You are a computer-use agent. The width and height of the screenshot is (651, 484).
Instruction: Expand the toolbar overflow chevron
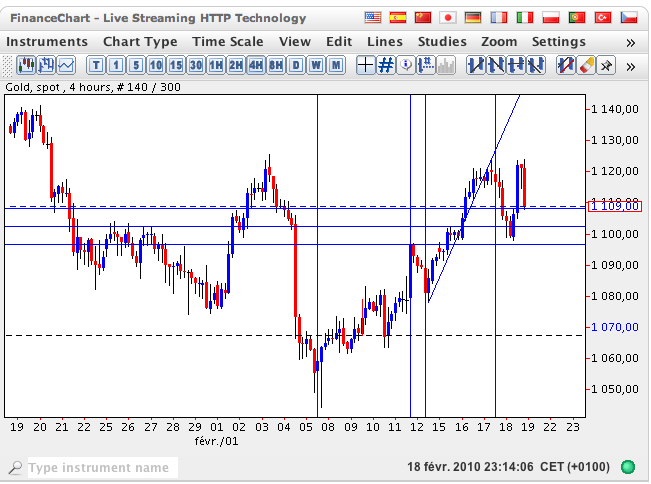tap(631, 66)
